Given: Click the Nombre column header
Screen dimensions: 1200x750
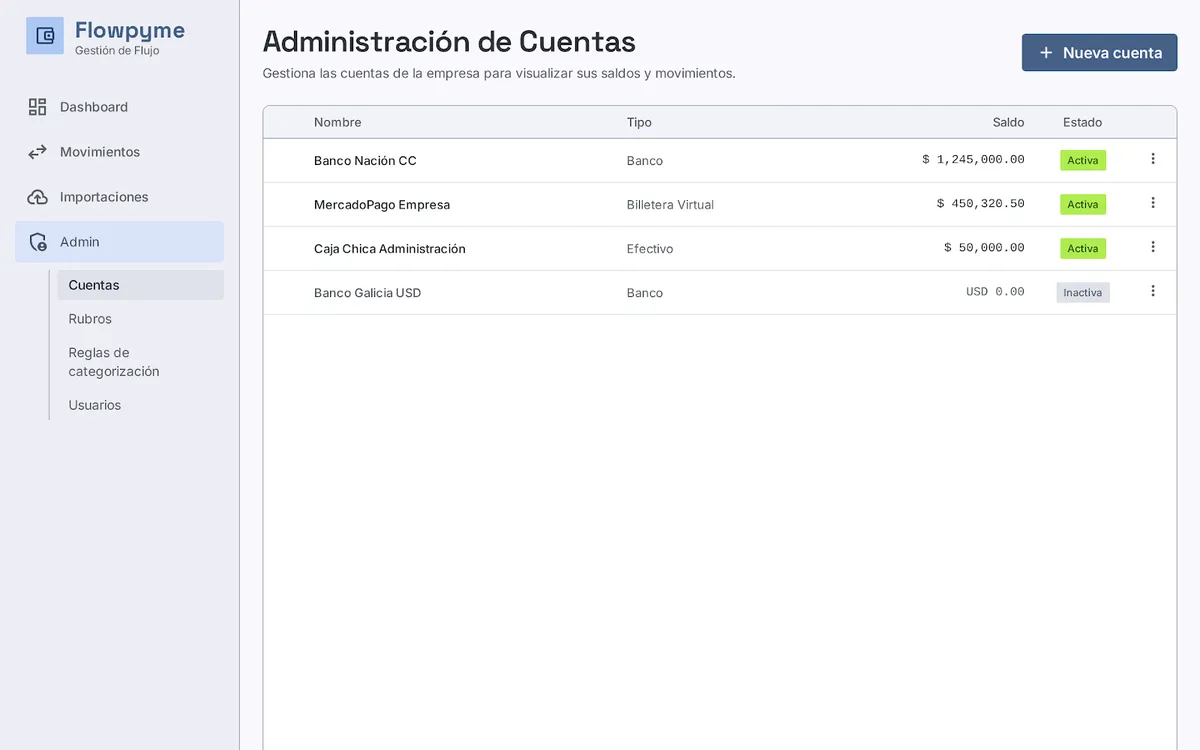Looking at the screenshot, I should click(337, 122).
